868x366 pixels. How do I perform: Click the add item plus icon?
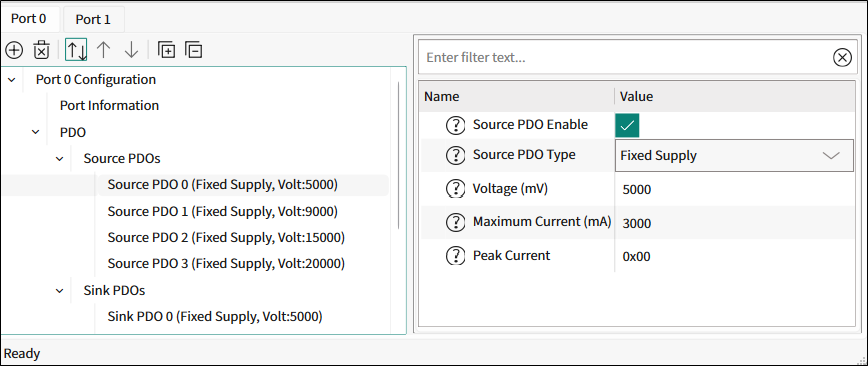tap(14, 50)
